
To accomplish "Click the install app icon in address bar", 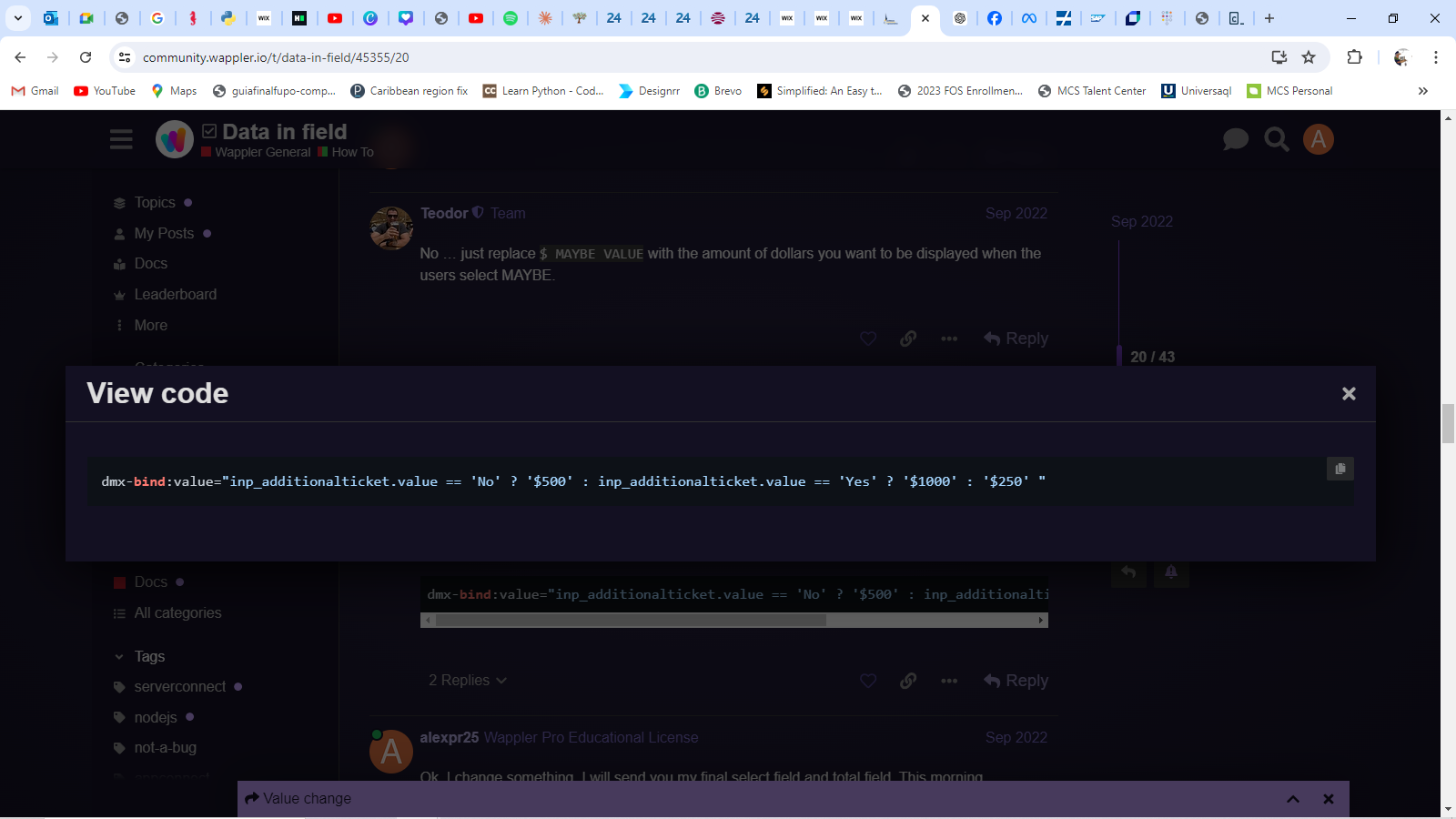I will coord(1279,57).
